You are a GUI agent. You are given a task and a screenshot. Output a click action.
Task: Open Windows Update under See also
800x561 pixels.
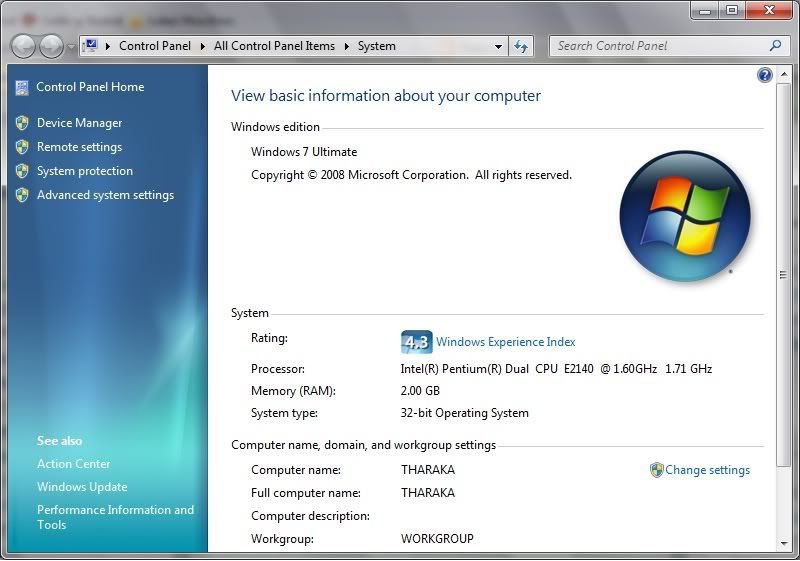pos(82,487)
